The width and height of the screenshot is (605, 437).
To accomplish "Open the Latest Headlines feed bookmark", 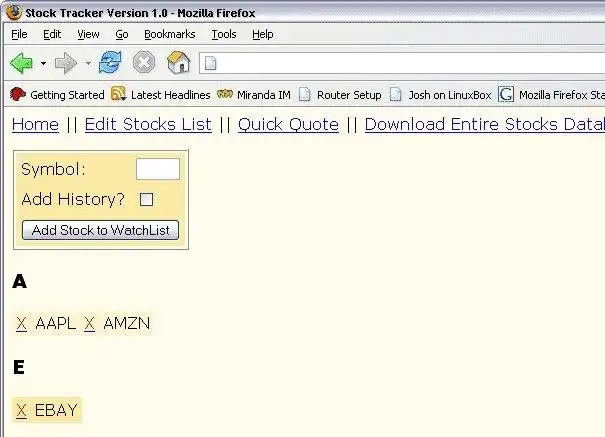I will tap(161, 94).
